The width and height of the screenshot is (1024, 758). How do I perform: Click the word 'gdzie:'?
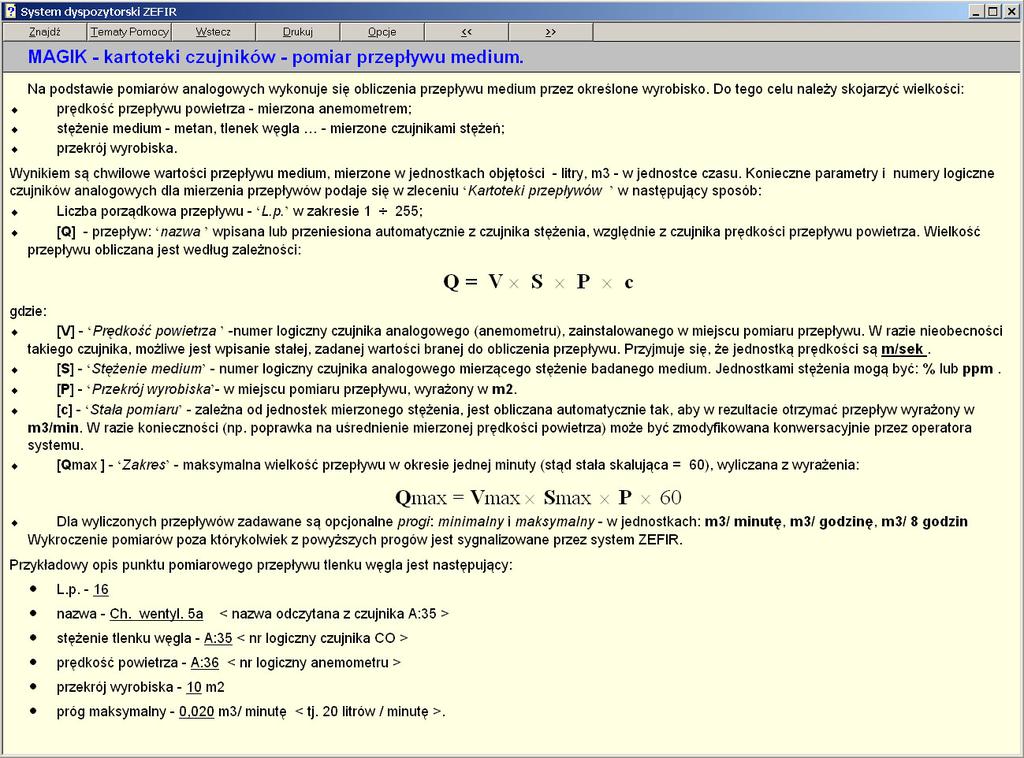[x=28, y=311]
